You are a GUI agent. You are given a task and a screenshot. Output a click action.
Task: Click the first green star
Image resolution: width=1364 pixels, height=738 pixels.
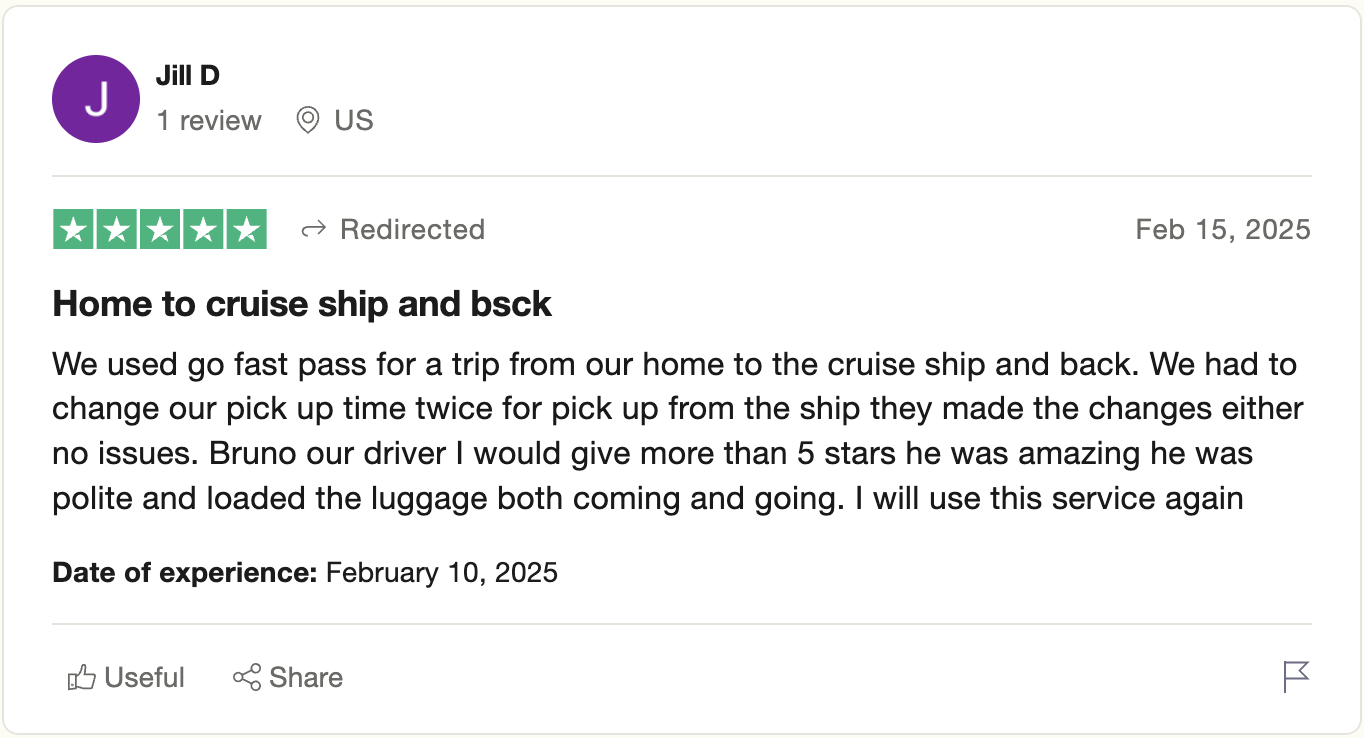coord(73,229)
